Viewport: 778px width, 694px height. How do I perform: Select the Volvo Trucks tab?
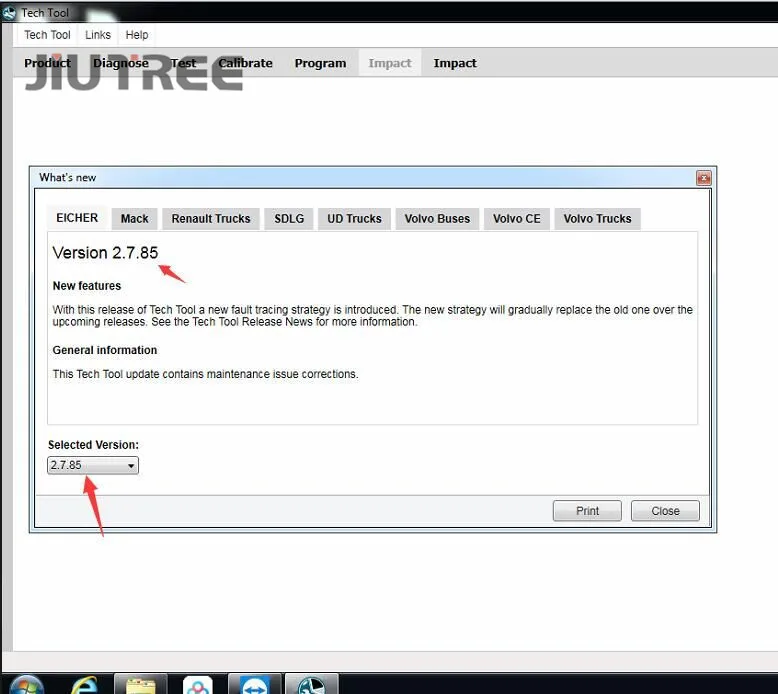point(597,219)
